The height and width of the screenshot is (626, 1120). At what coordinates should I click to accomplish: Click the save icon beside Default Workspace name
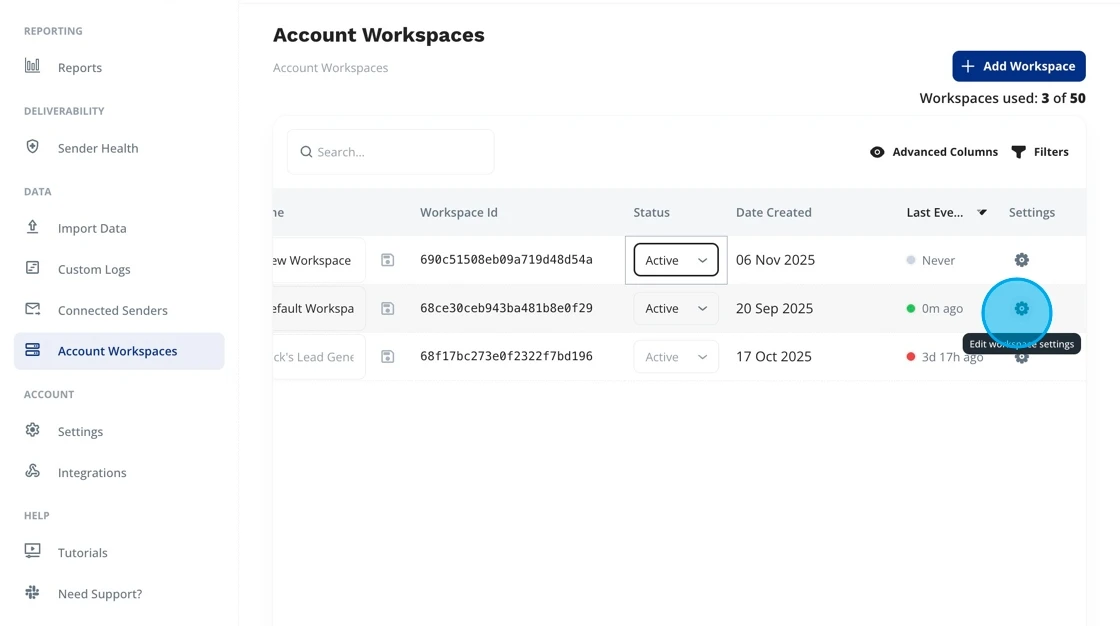388,309
